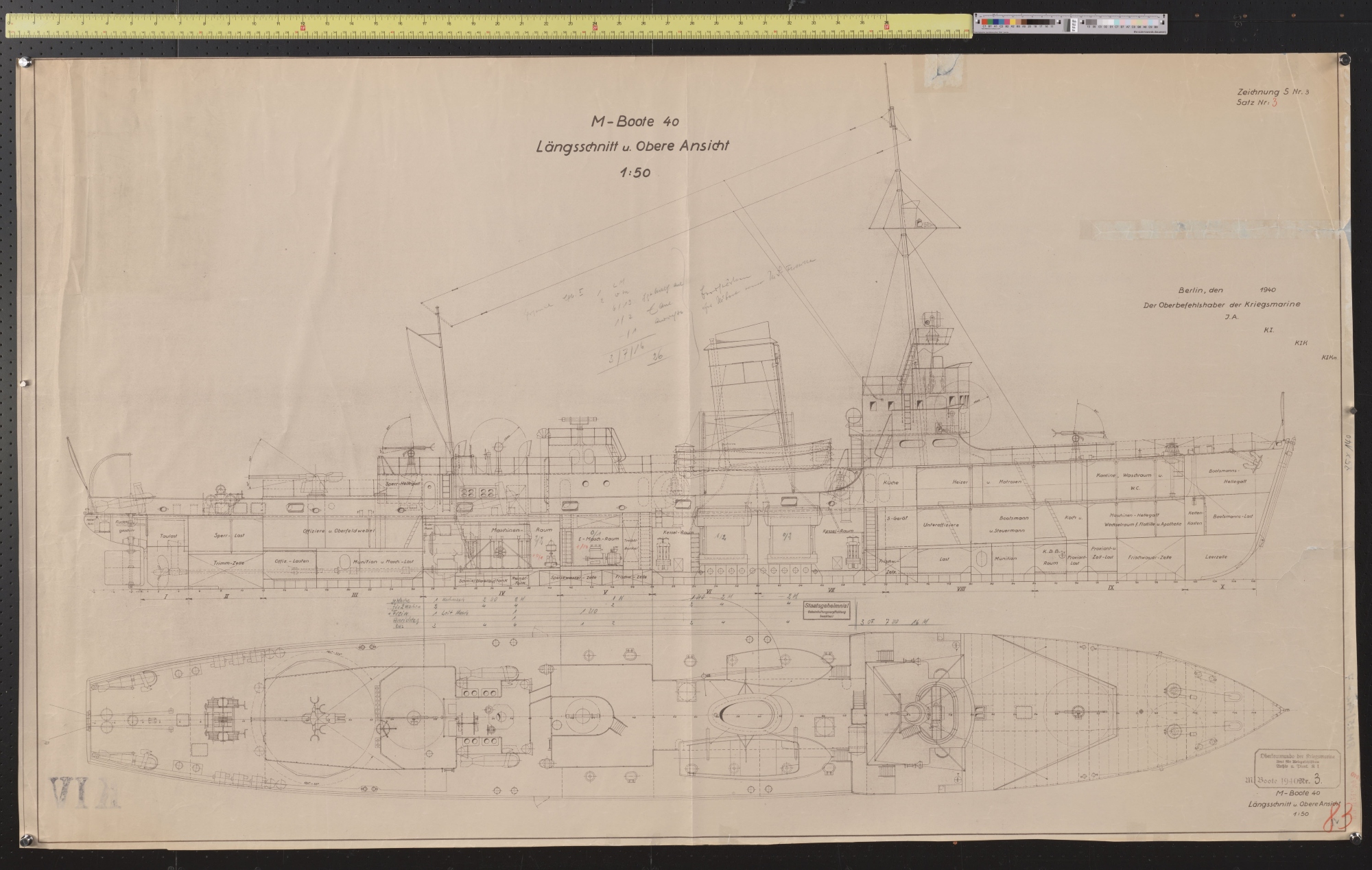Click the 'Staatsgeheimnis!' stamp box
1372x870 pixels.
click(x=827, y=611)
